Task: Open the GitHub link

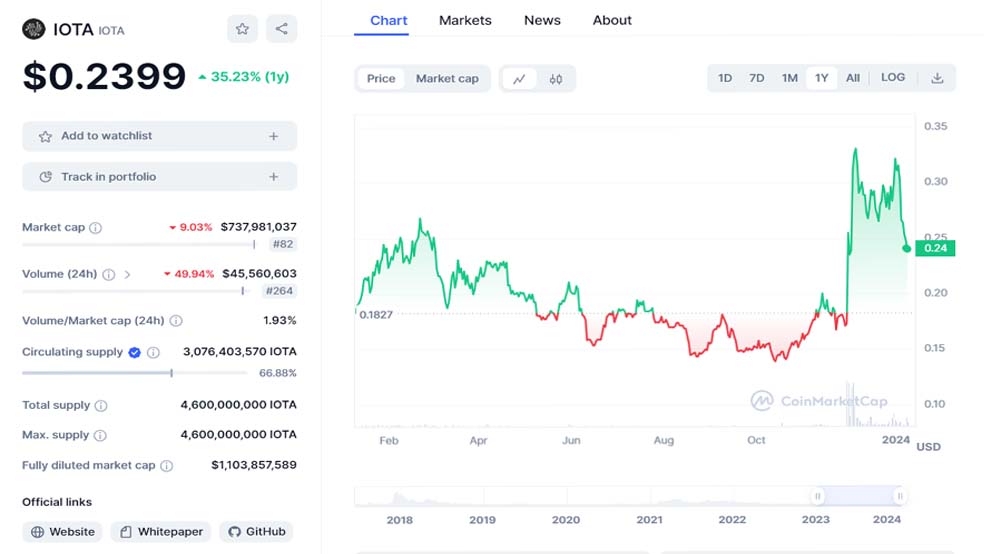Action: click(x=257, y=532)
